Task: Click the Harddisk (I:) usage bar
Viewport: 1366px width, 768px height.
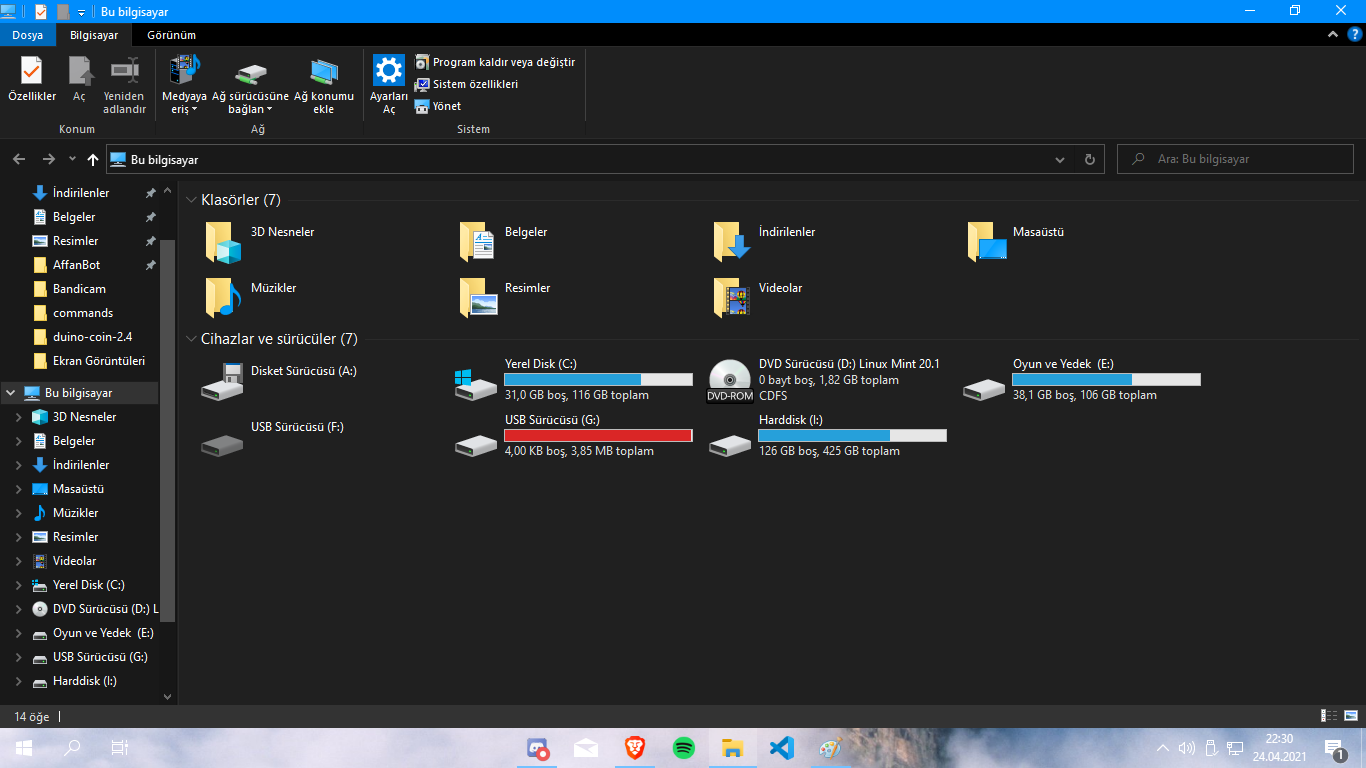Action: pos(852,436)
